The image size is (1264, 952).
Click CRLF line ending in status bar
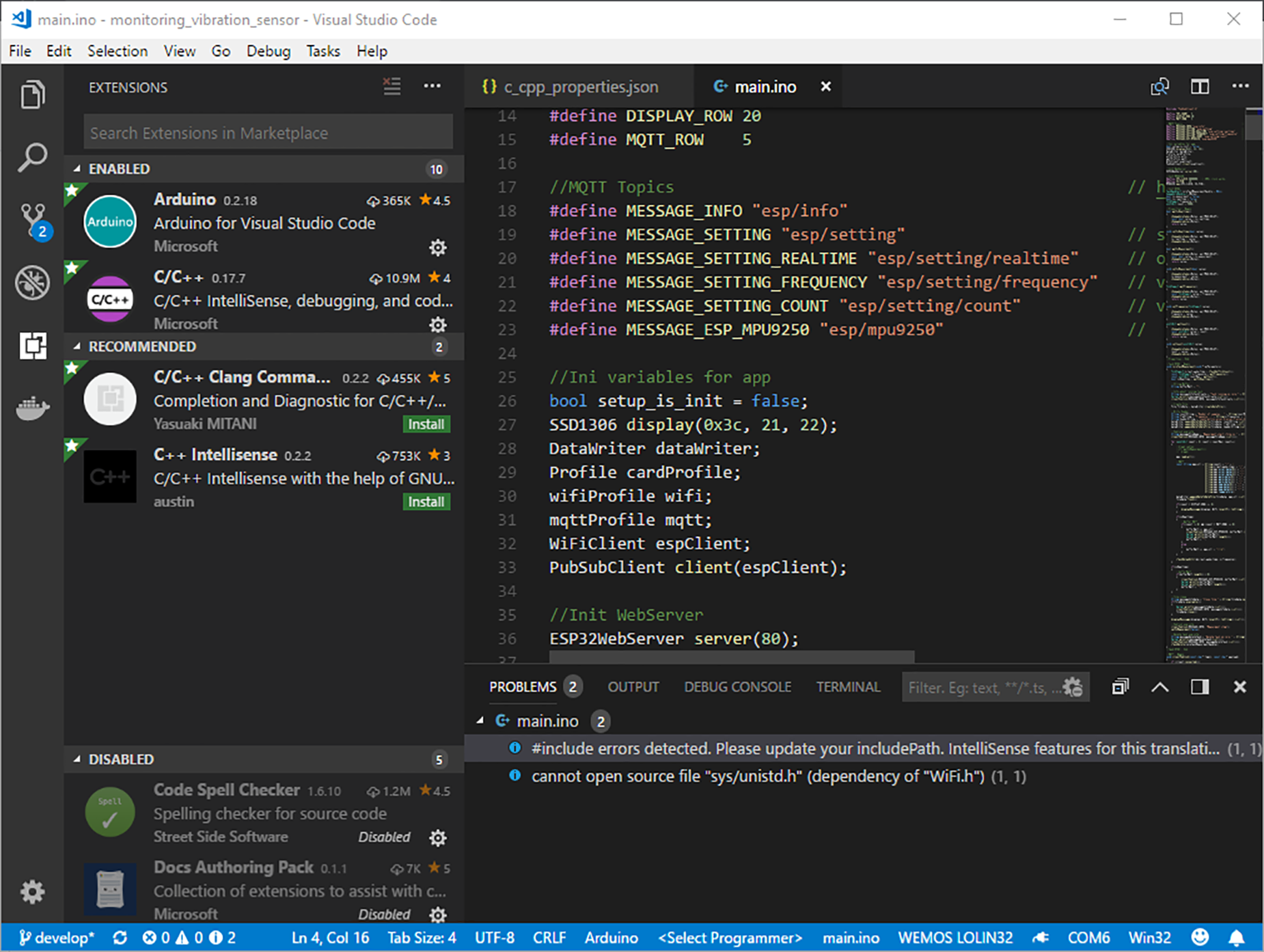[549, 938]
